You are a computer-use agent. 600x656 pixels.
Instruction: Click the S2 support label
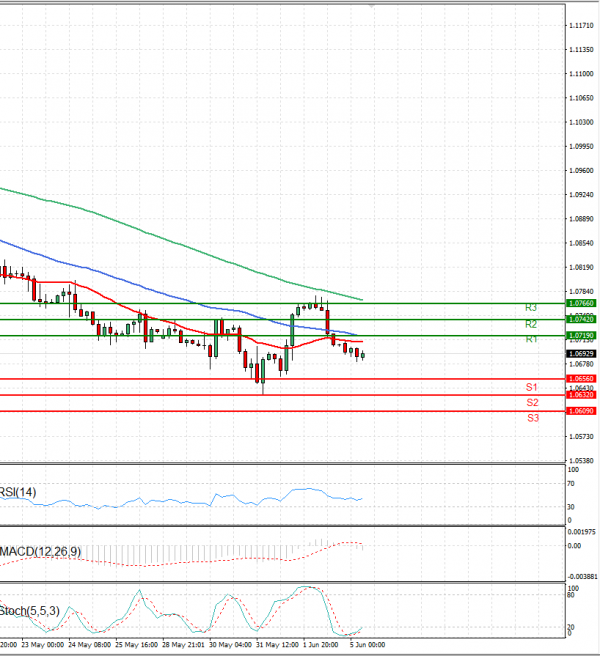pos(532,403)
